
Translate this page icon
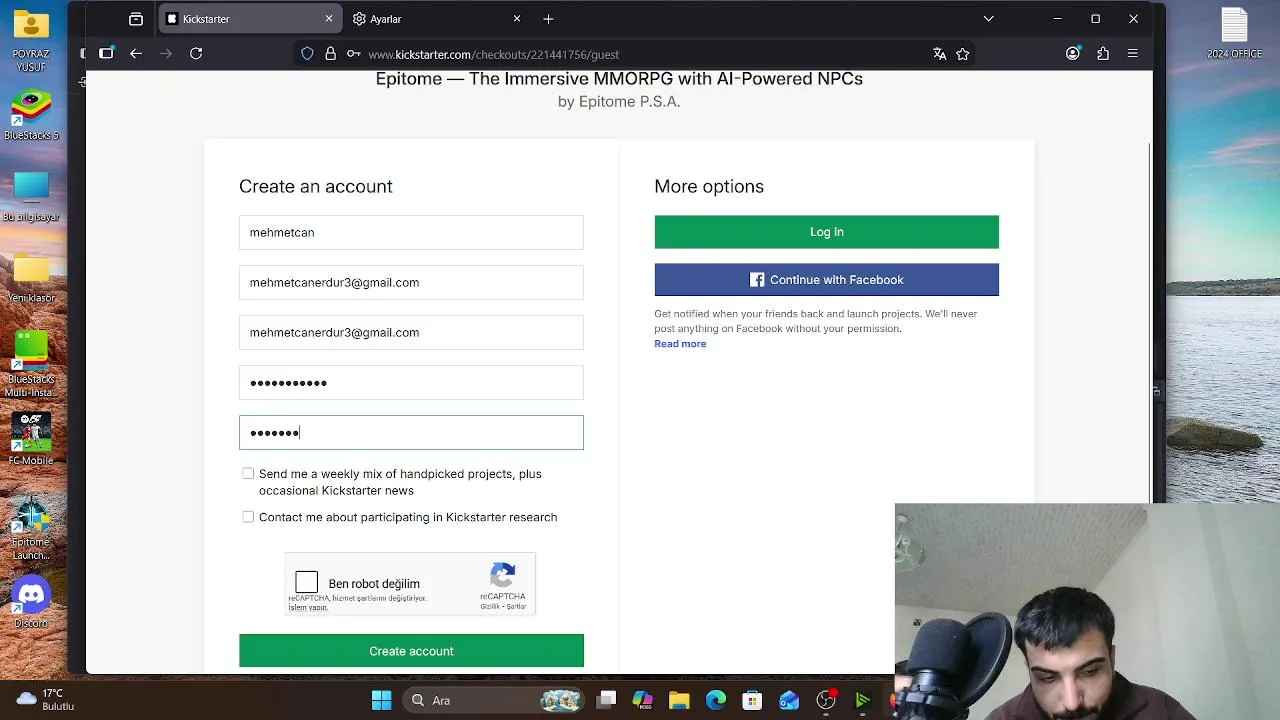pos(939,54)
